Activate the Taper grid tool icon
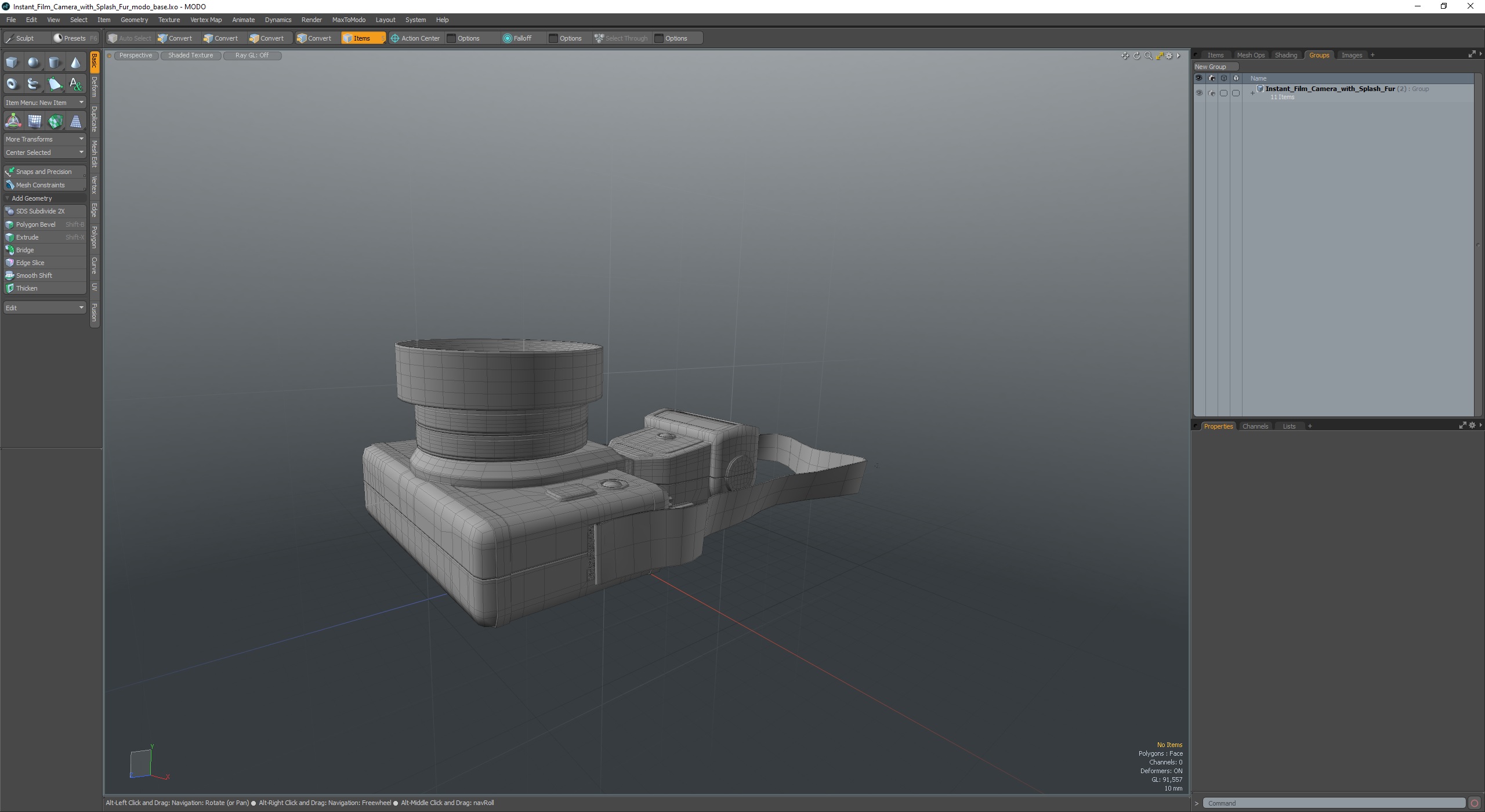This screenshot has height=812, width=1485. [x=75, y=121]
